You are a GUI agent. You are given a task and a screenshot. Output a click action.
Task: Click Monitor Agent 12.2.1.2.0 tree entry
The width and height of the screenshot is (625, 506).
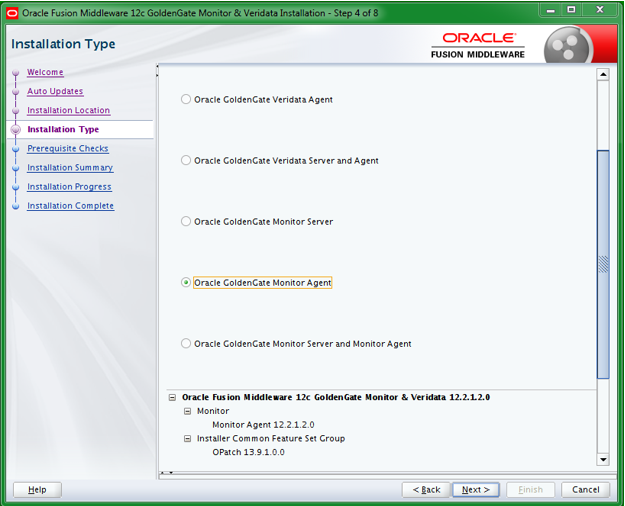[263, 425]
